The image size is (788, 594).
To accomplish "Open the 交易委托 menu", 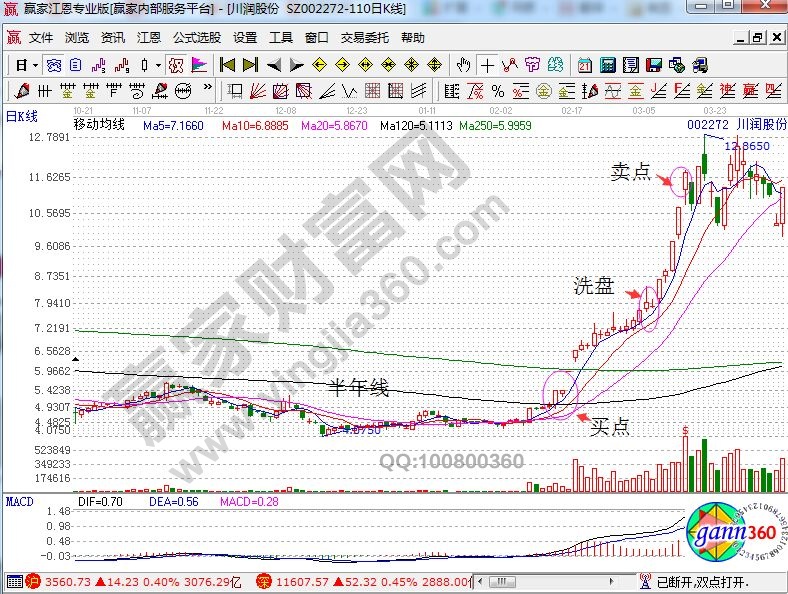I will point(365,38).
